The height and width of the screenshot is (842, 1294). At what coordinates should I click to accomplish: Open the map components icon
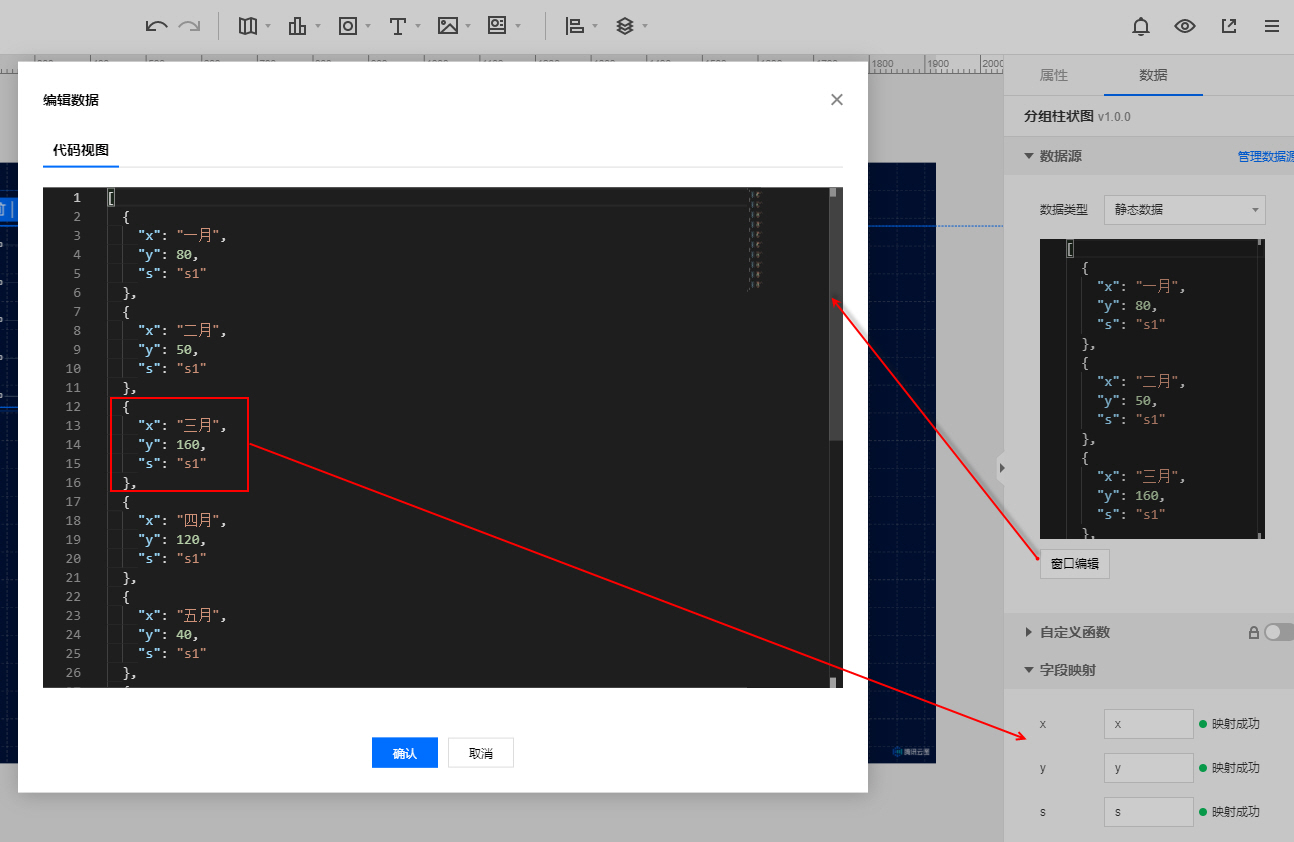[248, 27]
